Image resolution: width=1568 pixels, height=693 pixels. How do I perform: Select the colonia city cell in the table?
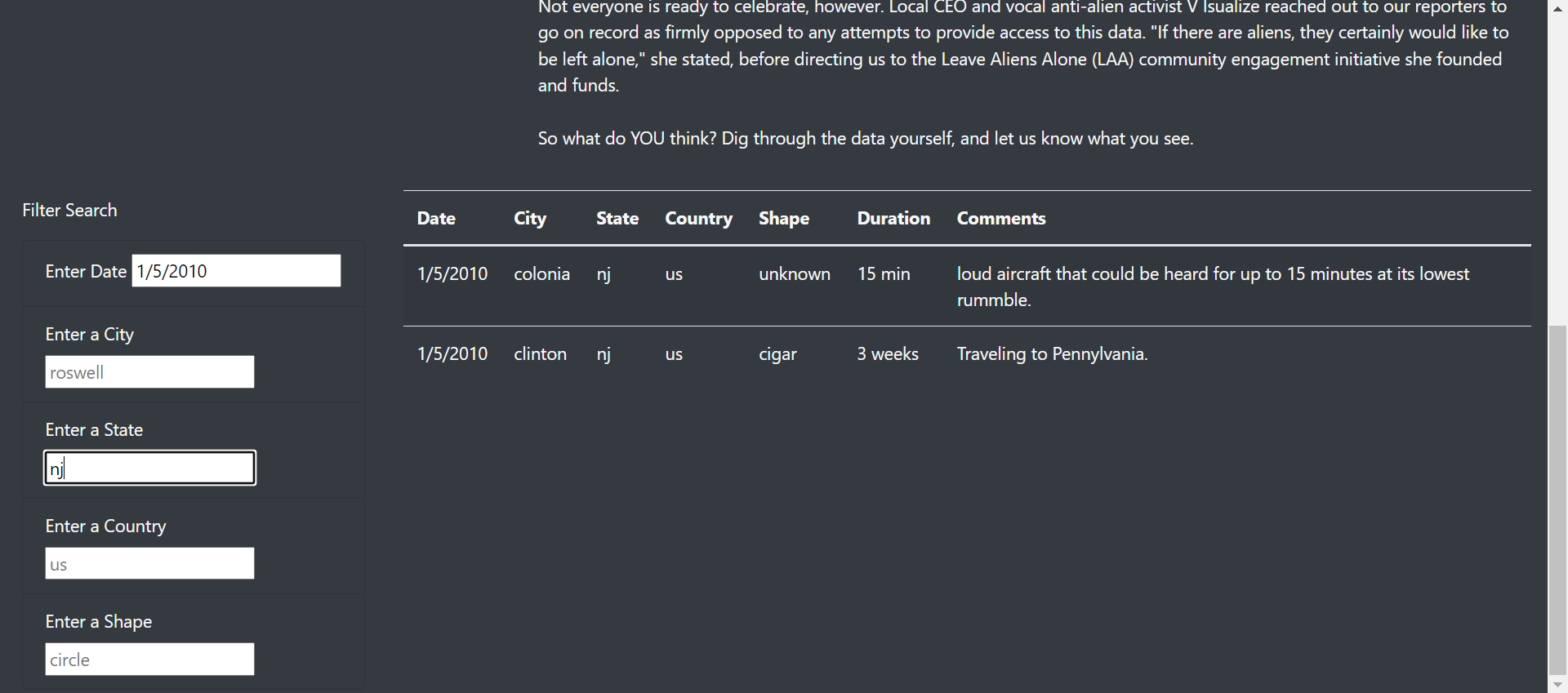click(x=541, y=273)
